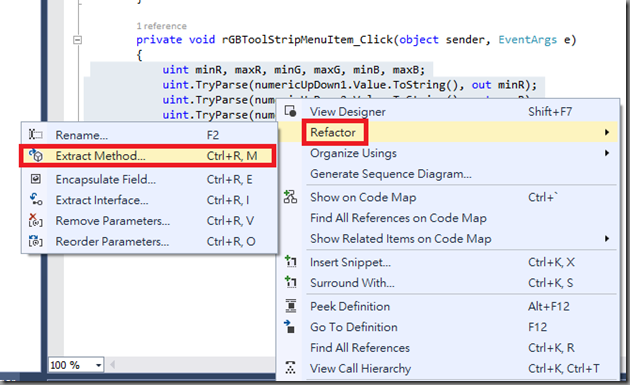Open the 100 % zoom dropdown
Viewport: 630px width, 385px height.
coord(98,365)
